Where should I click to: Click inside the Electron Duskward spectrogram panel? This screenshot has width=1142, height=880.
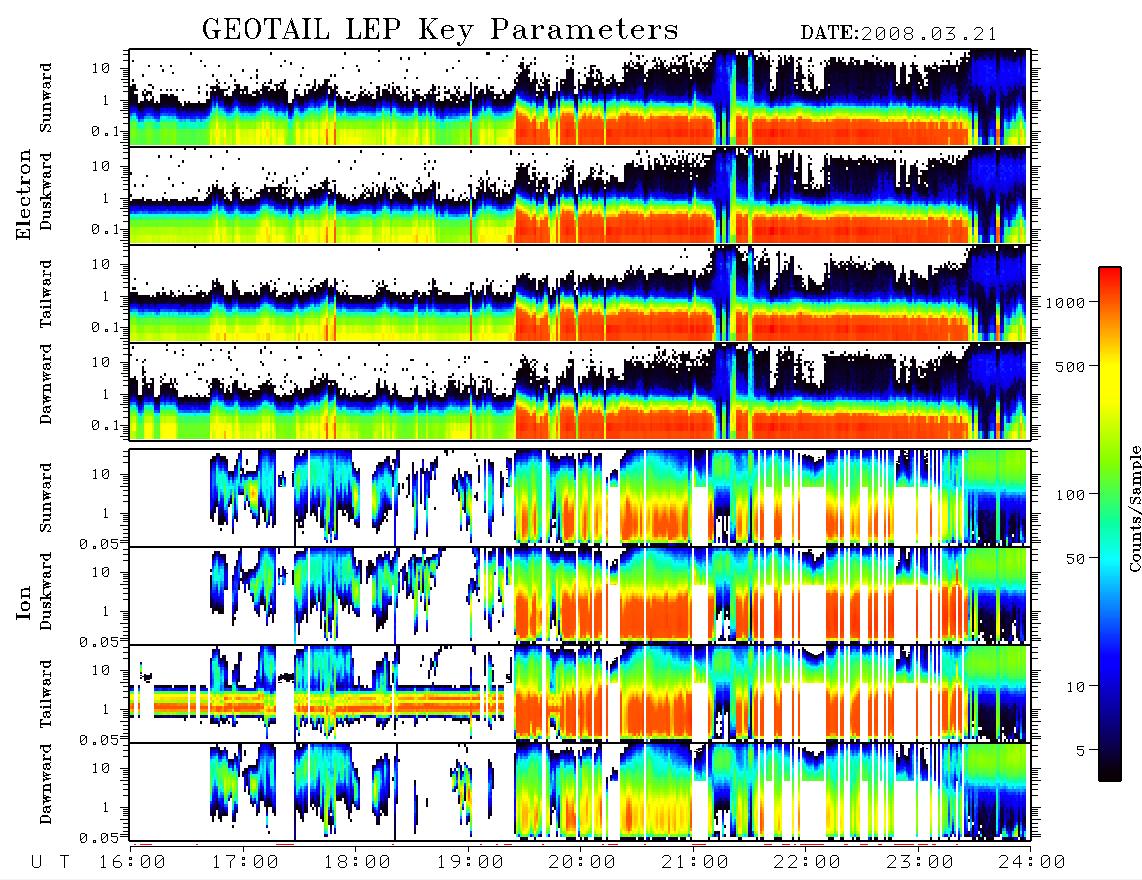(x=580, y=195)
